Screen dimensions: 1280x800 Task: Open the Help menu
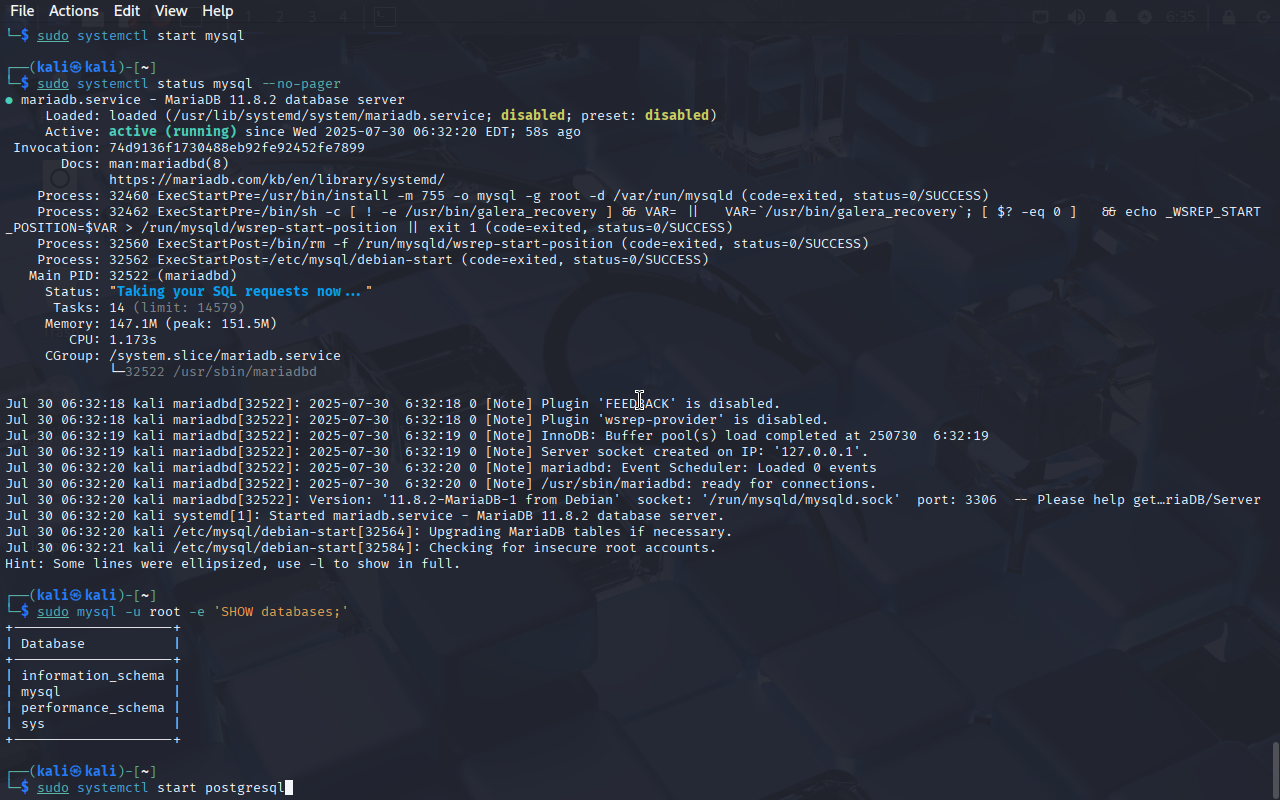tap(217, 11)
